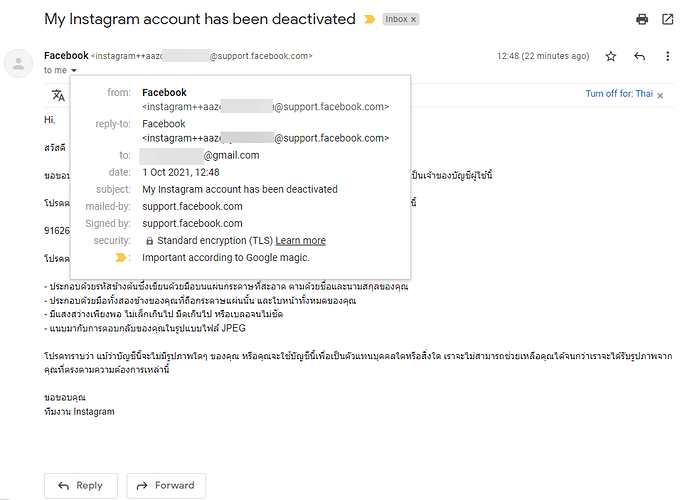Open email in new window icon
Screen dimensions: 682x500
click(668, 19)
